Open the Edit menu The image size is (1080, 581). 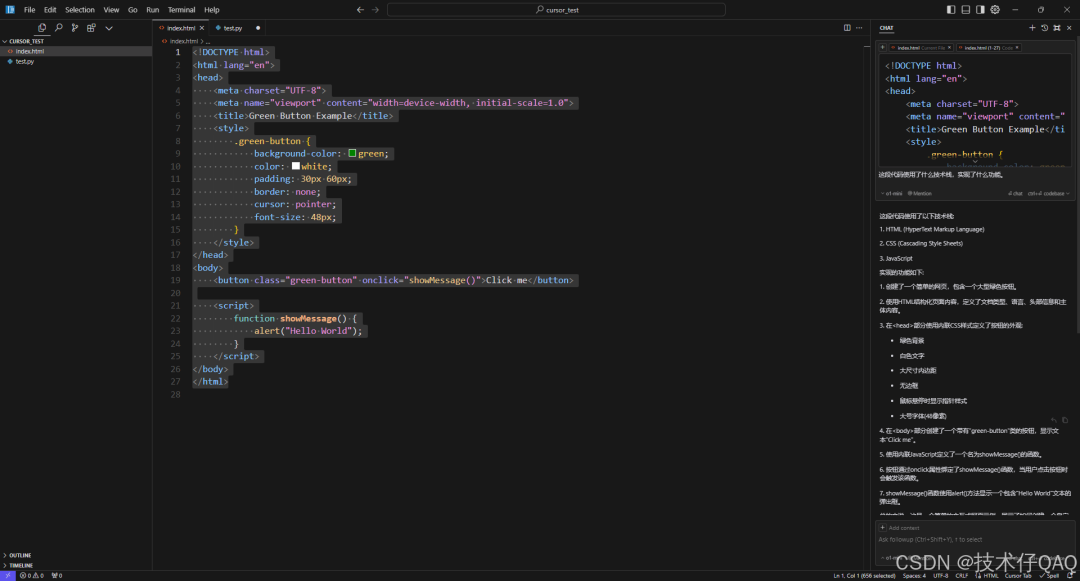point(50,10)
